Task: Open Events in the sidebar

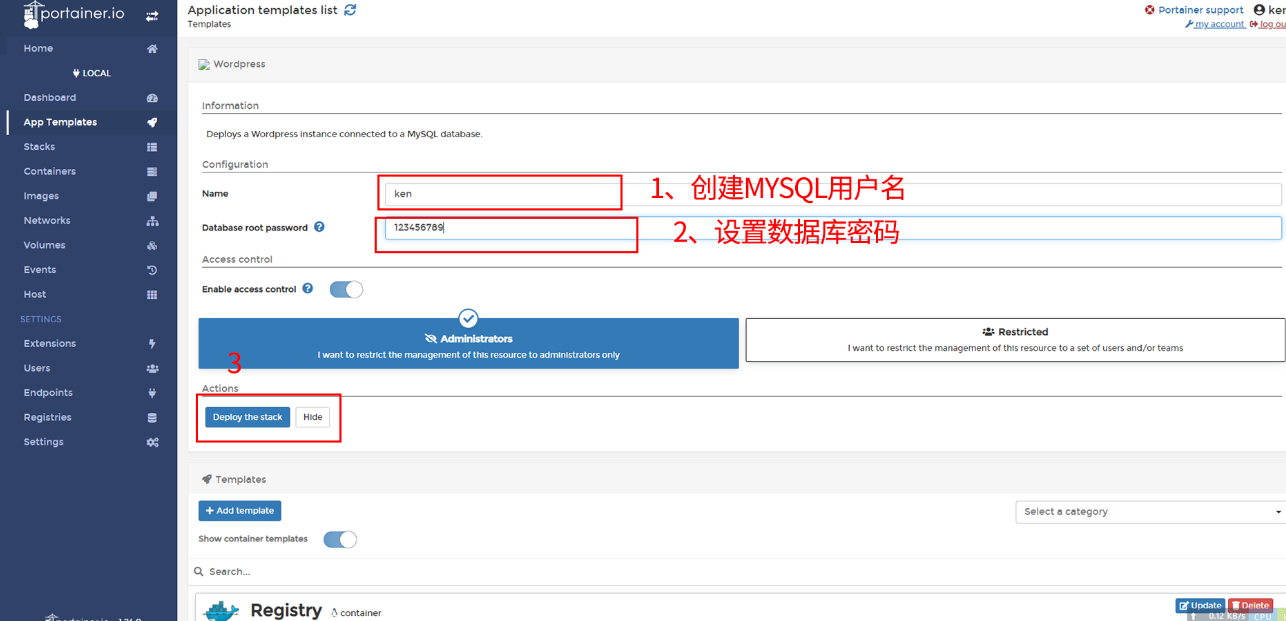Action: click(40, 270)
